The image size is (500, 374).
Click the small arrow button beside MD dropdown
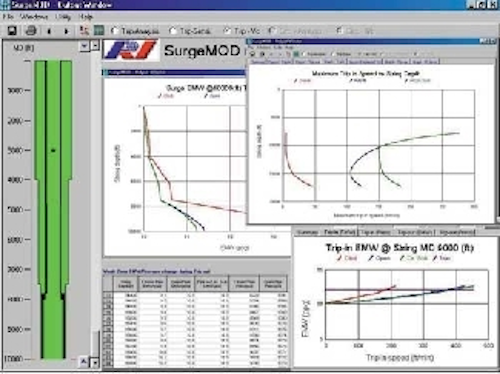(95, 45)
